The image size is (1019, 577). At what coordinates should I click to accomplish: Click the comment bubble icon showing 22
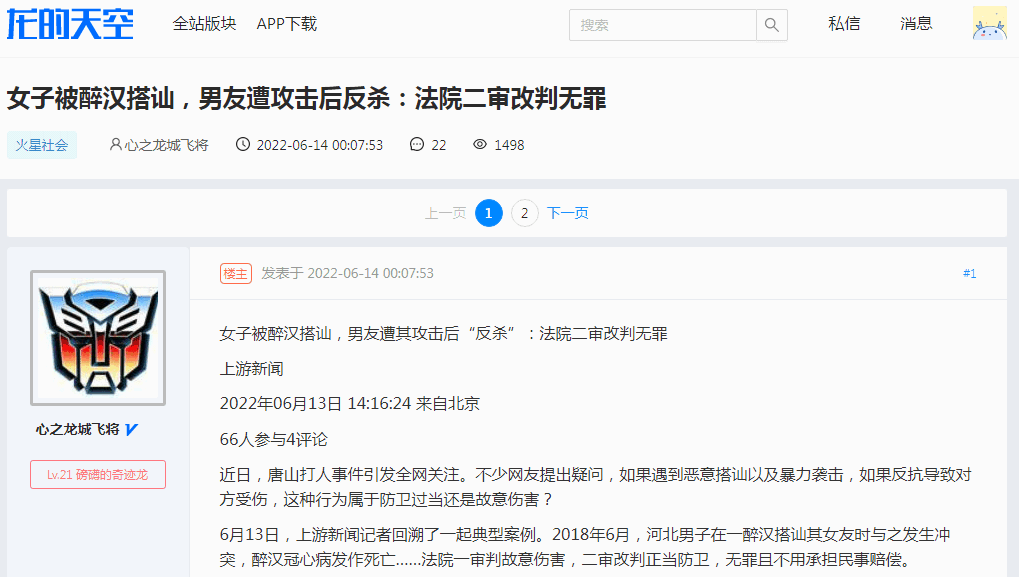point(417,144)
